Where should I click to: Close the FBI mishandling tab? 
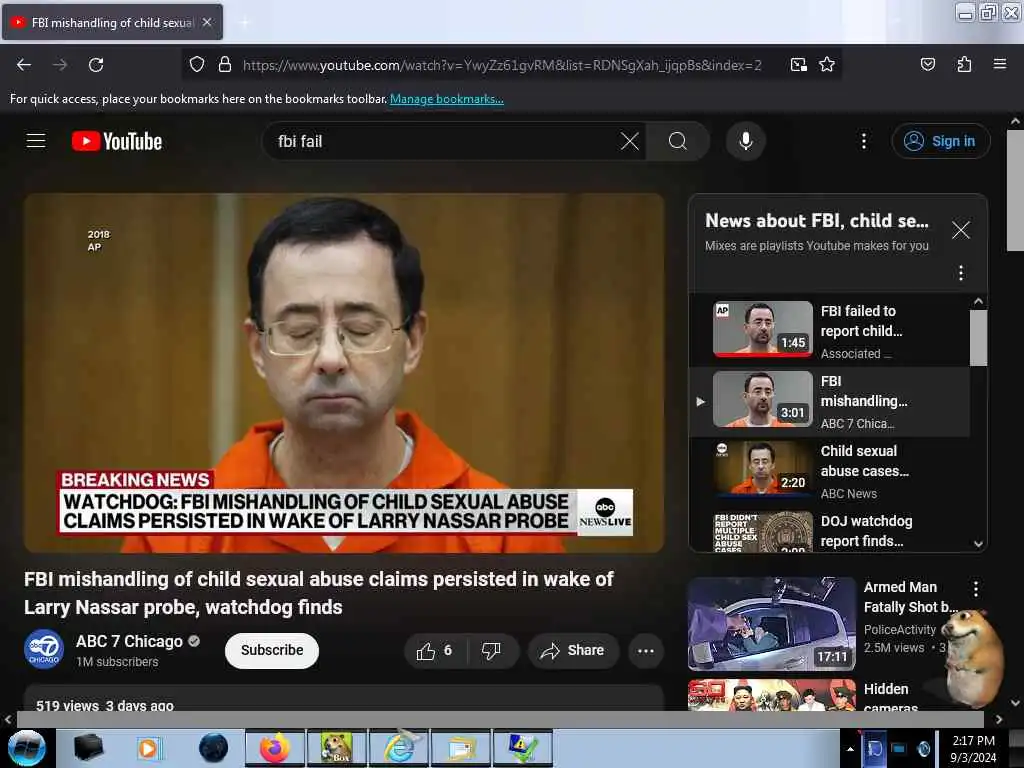[x=207, y=22]
